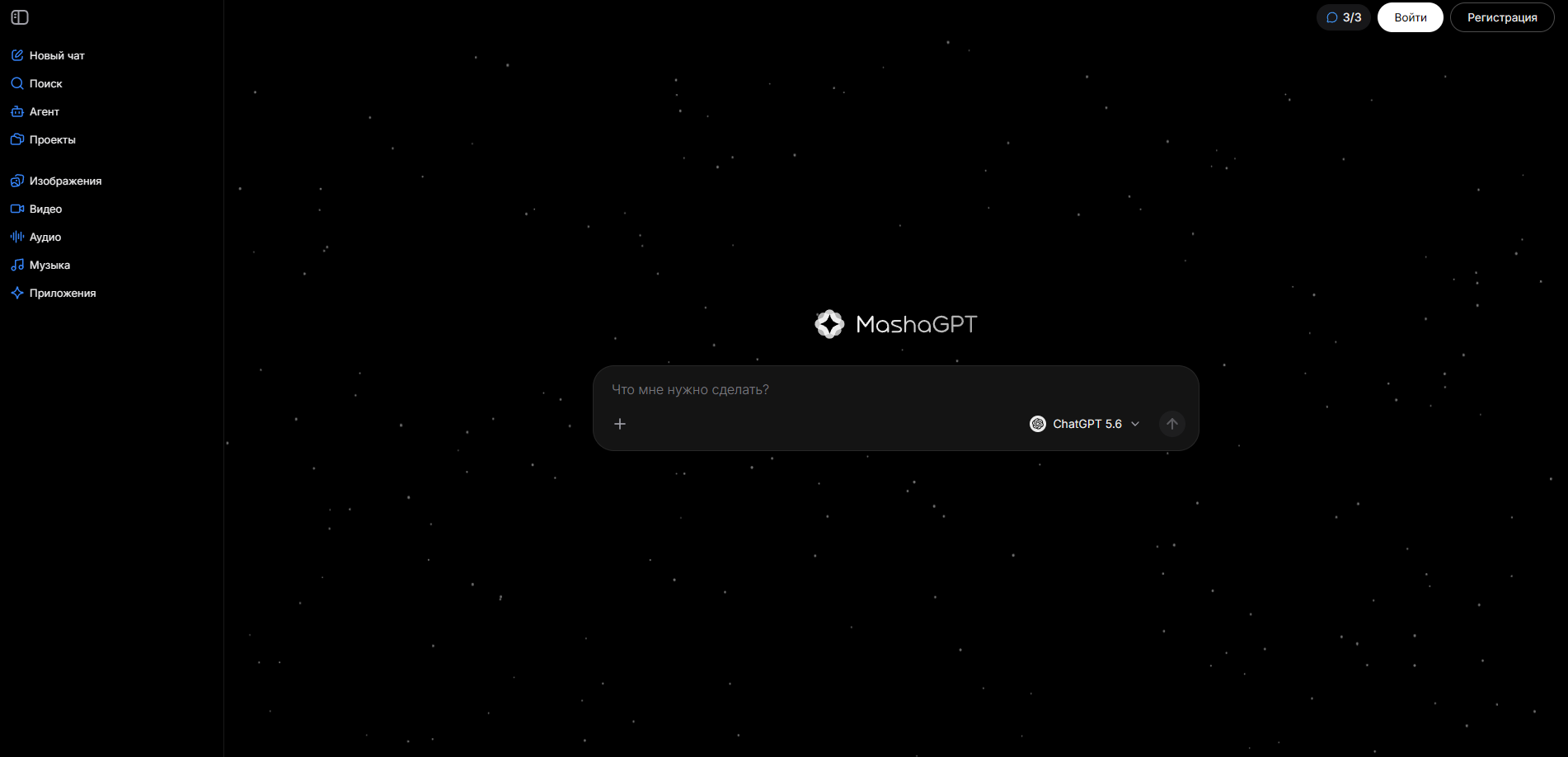Screen dimensions: 1568x757
Task: Focus the 'Что мне нужно сделать?' input
Action: pyautogui.click(x=895, y=389)
